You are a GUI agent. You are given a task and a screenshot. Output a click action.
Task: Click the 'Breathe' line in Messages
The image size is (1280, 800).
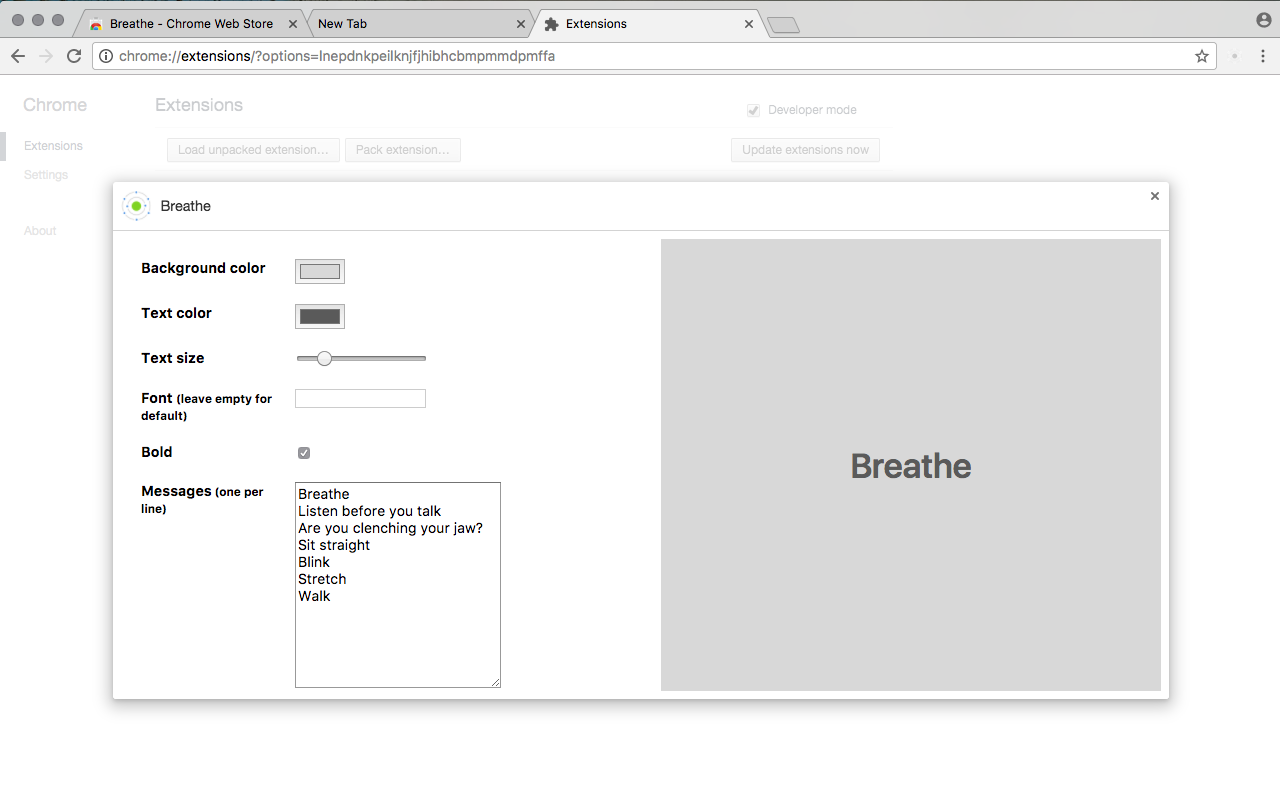[324, 494]
